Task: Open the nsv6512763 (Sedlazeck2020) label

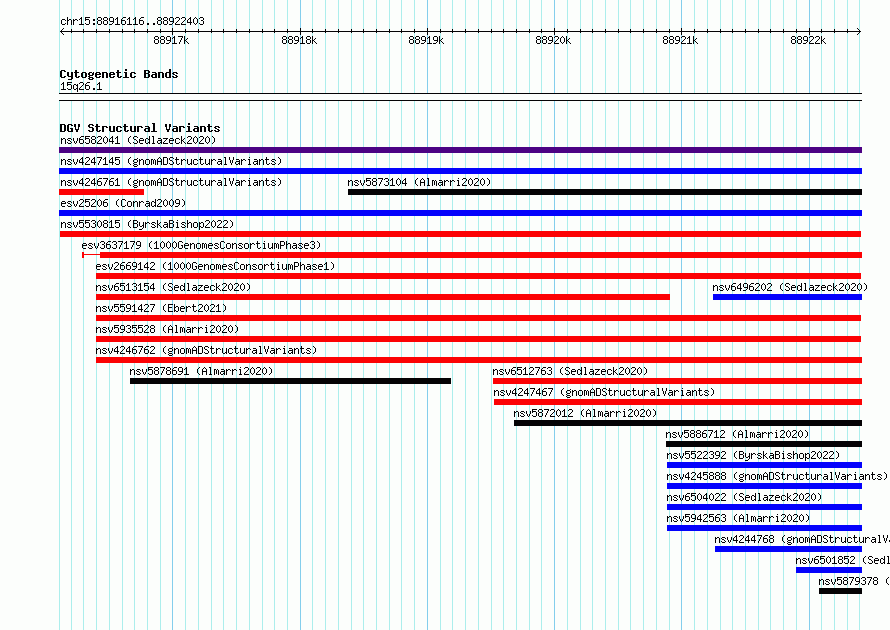Action: coord(570,371)
